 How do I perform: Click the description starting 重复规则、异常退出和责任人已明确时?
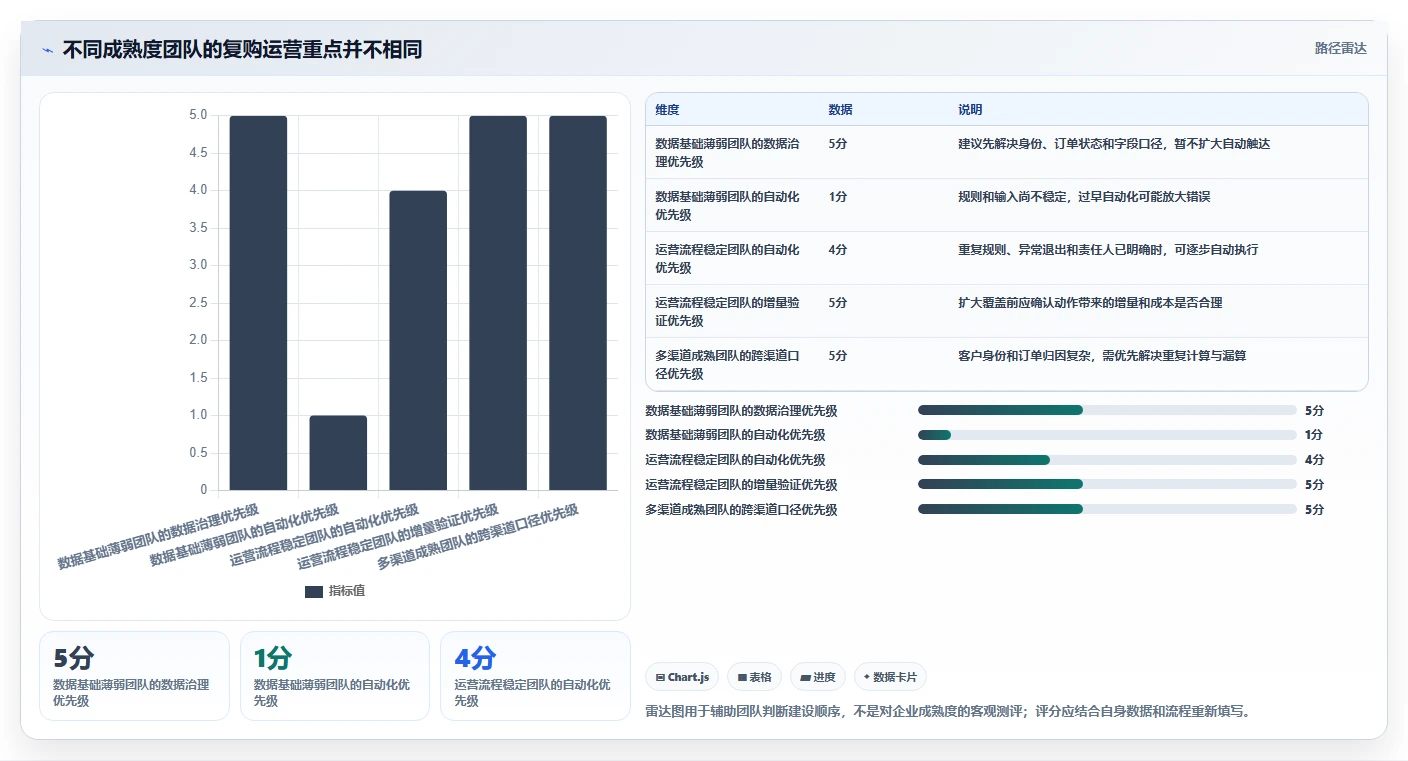(1108, 250)
